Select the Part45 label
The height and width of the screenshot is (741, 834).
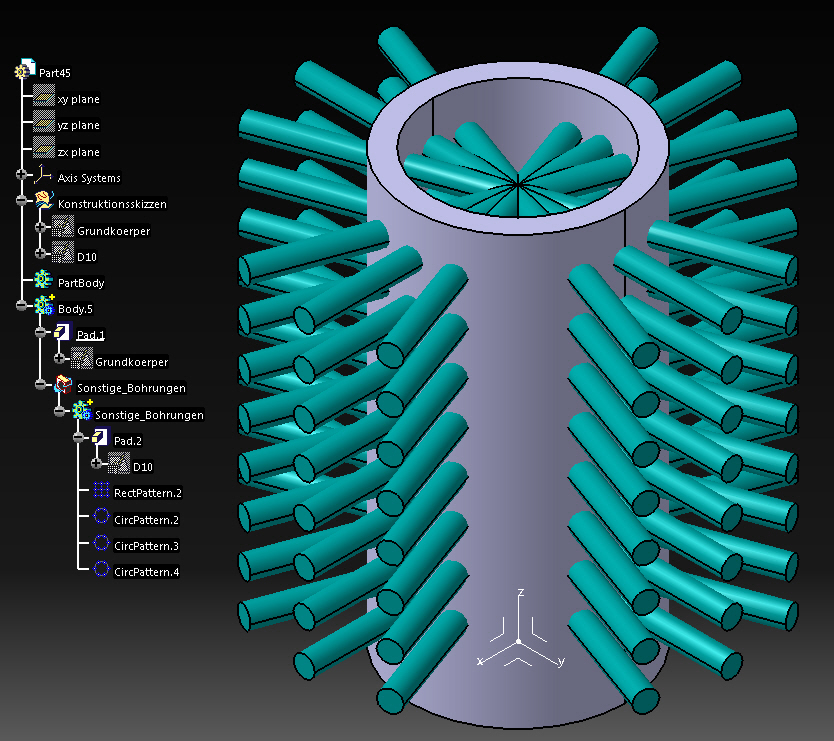click(55, 73)
